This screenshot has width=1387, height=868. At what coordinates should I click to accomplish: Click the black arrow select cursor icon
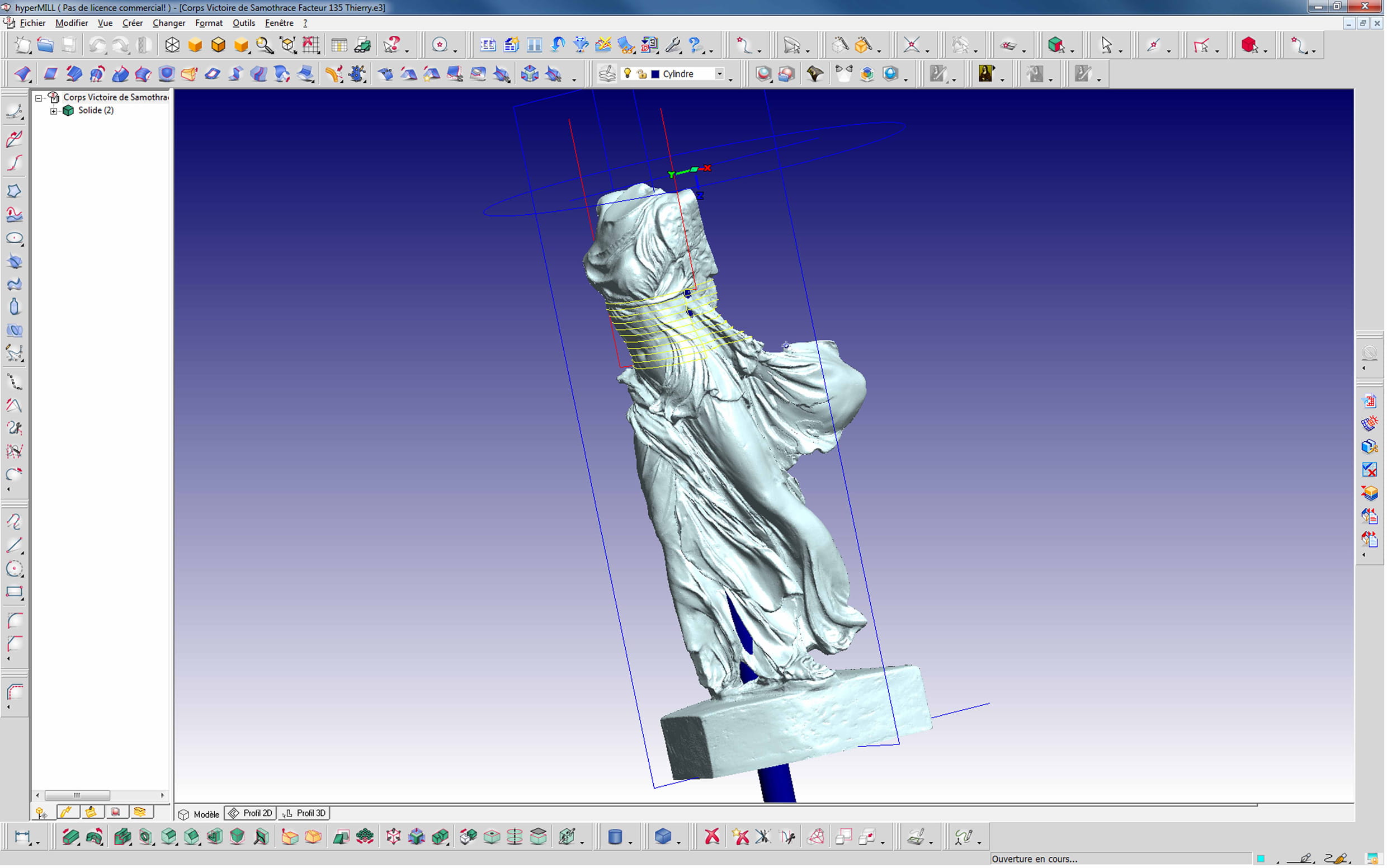pyautogui.click(x=1106, y=45)
